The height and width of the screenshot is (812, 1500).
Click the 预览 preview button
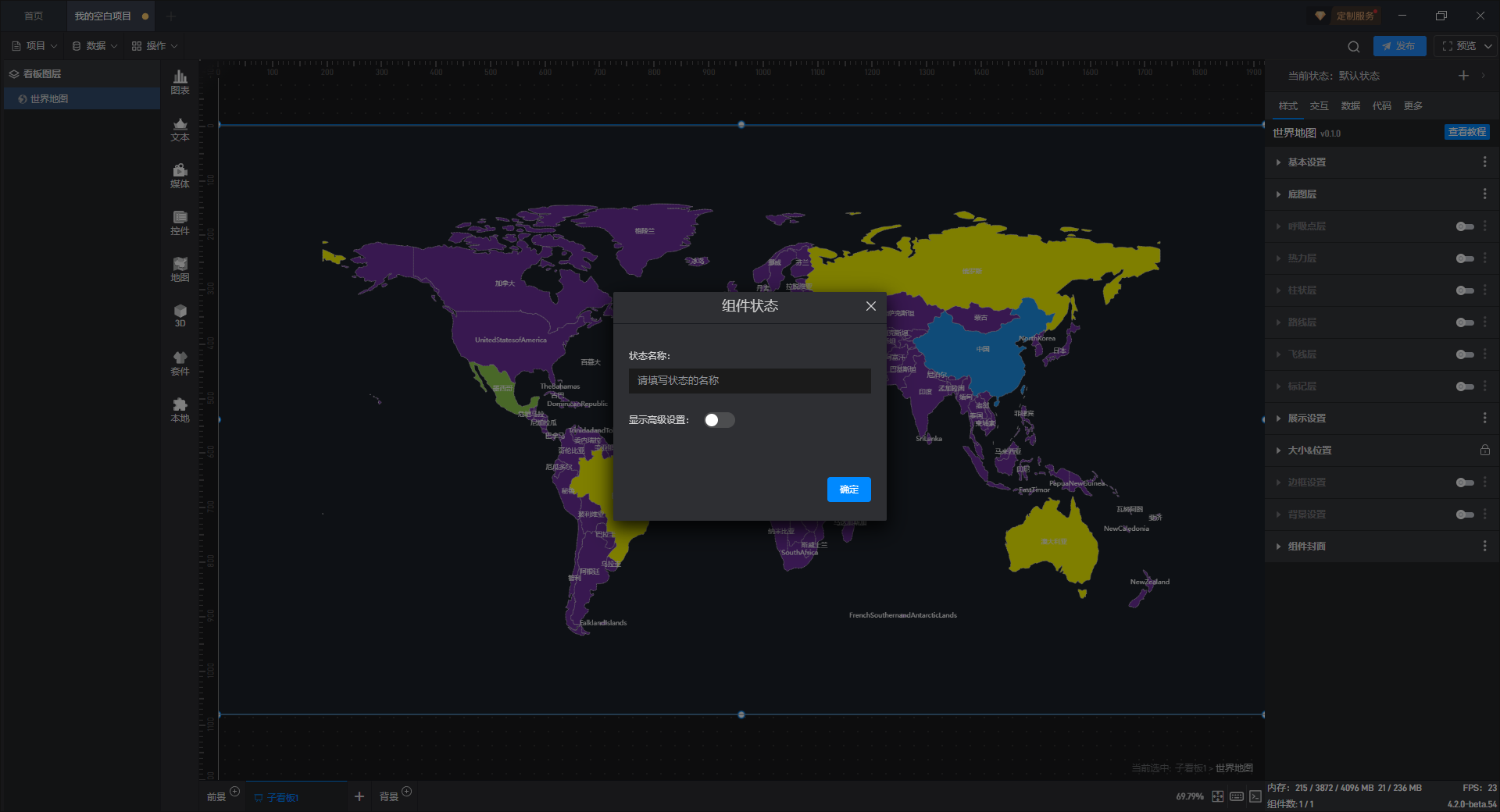(1459, 46)
